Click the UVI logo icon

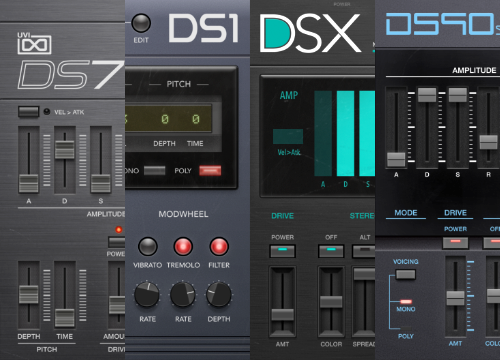(34, 43)
